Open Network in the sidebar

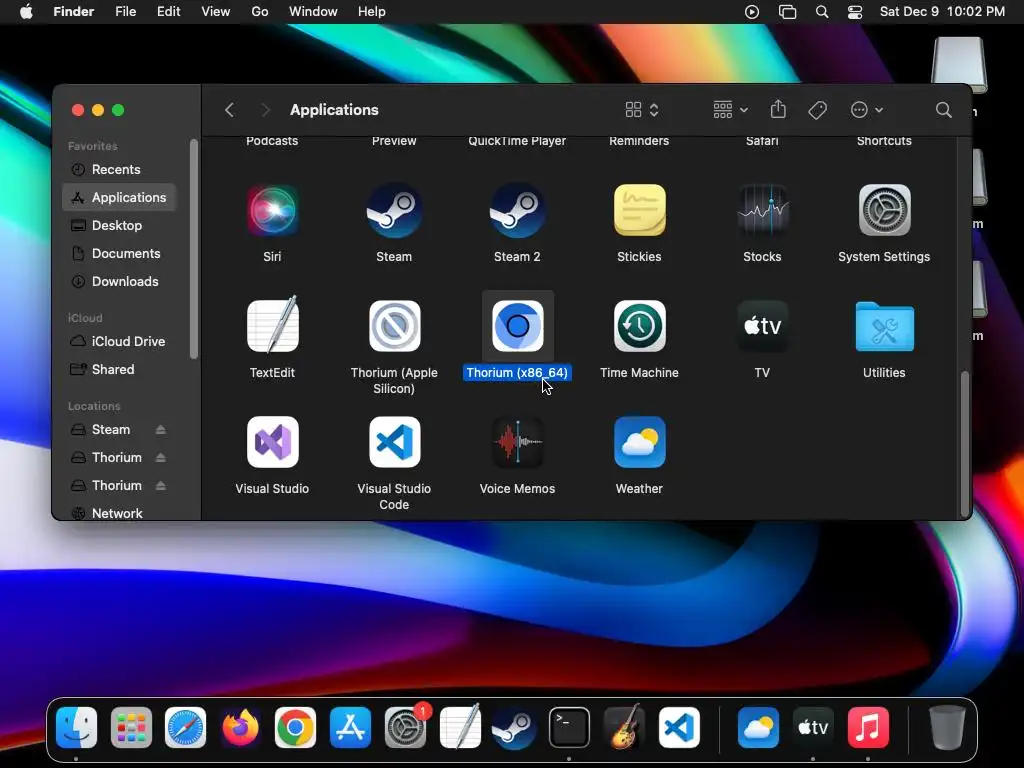click(119, 513)
